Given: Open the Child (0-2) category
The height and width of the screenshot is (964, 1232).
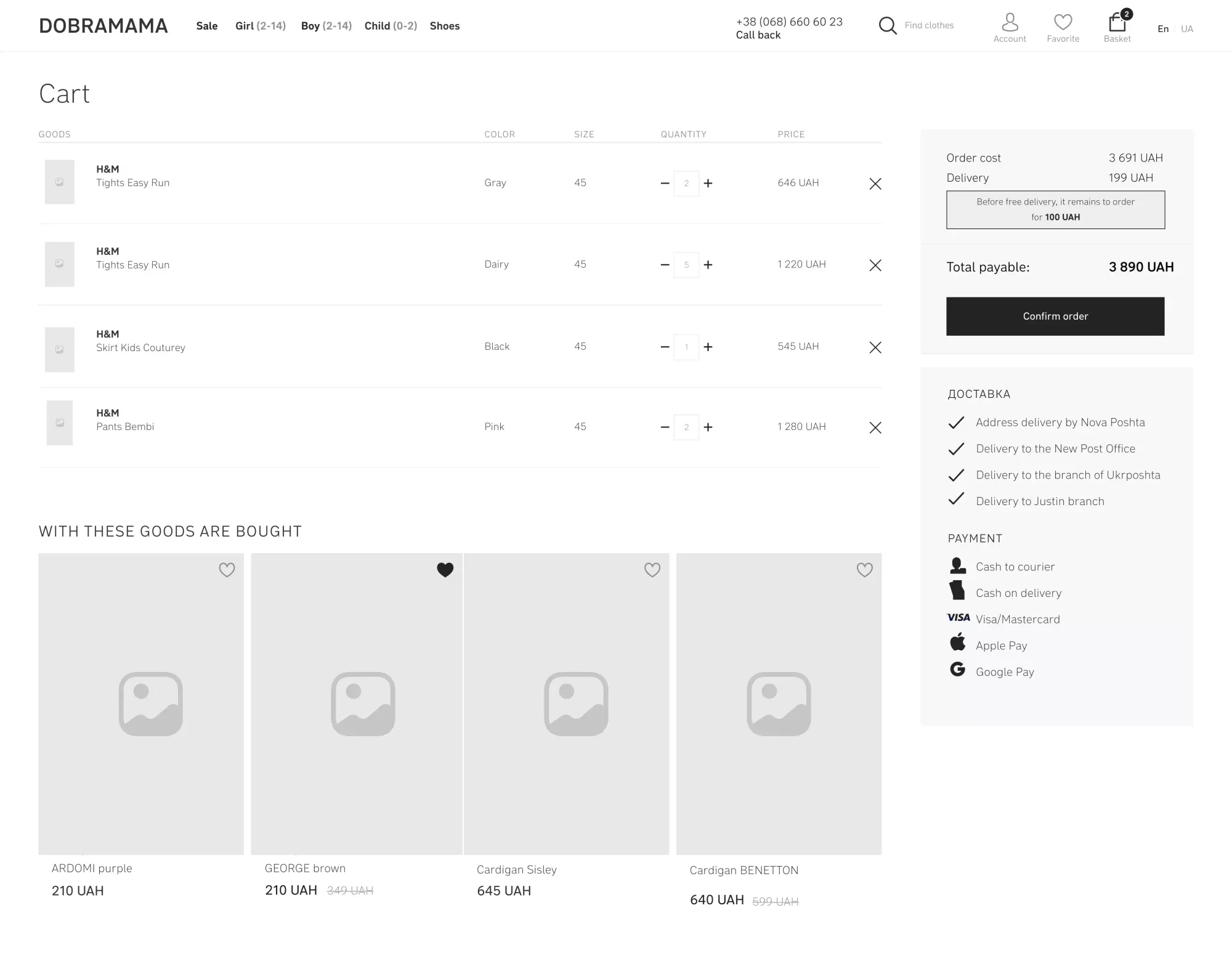Looking at the screenshot, I should point(390,25).
